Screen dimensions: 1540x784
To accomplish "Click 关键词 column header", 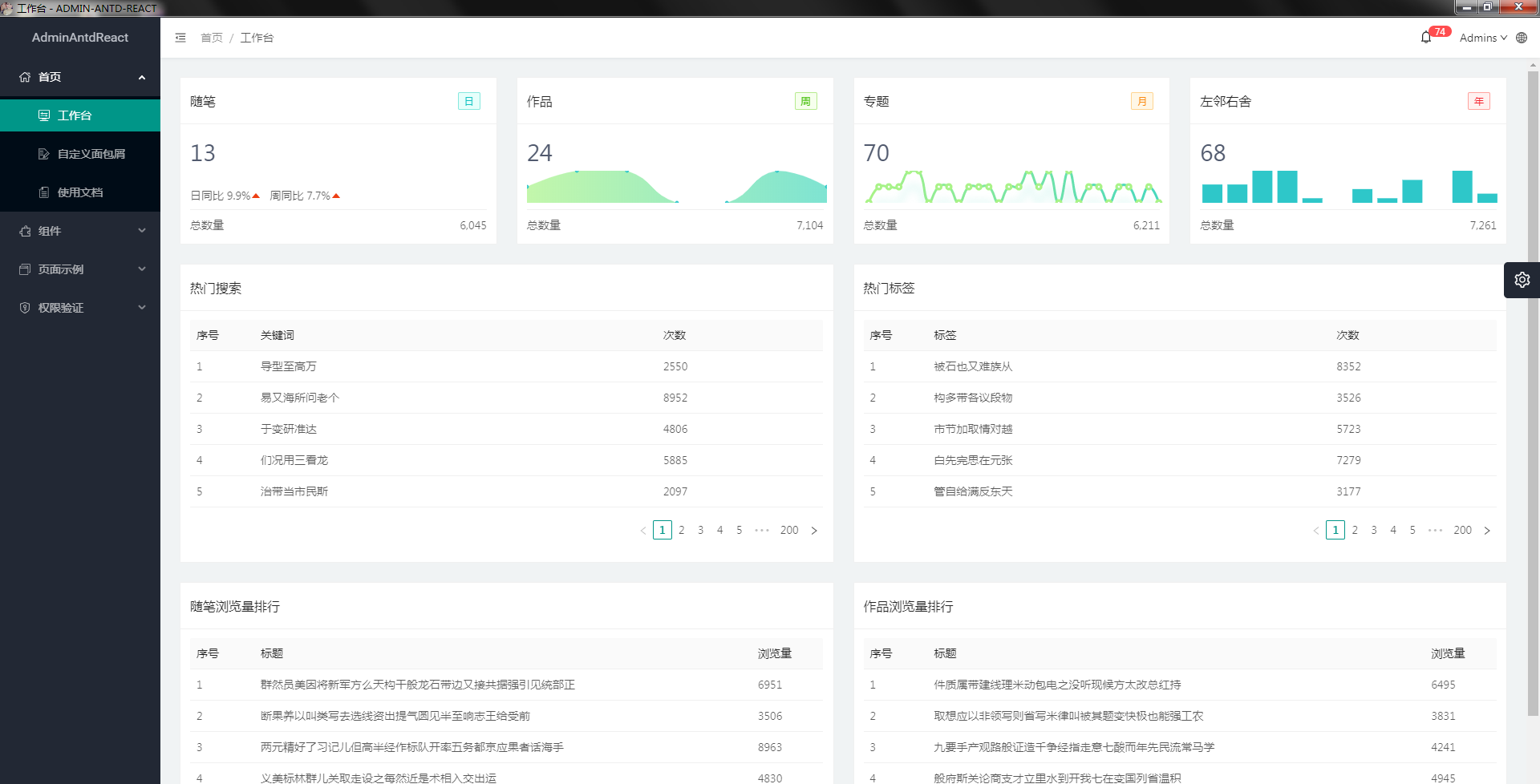I will click(x=278, y=335).
